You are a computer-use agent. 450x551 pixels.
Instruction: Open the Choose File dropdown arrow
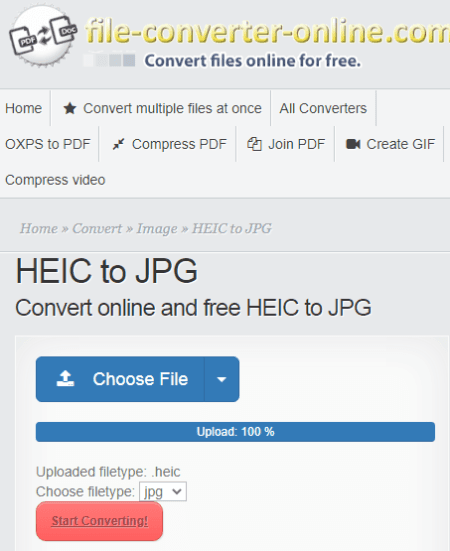coord(222,379)
